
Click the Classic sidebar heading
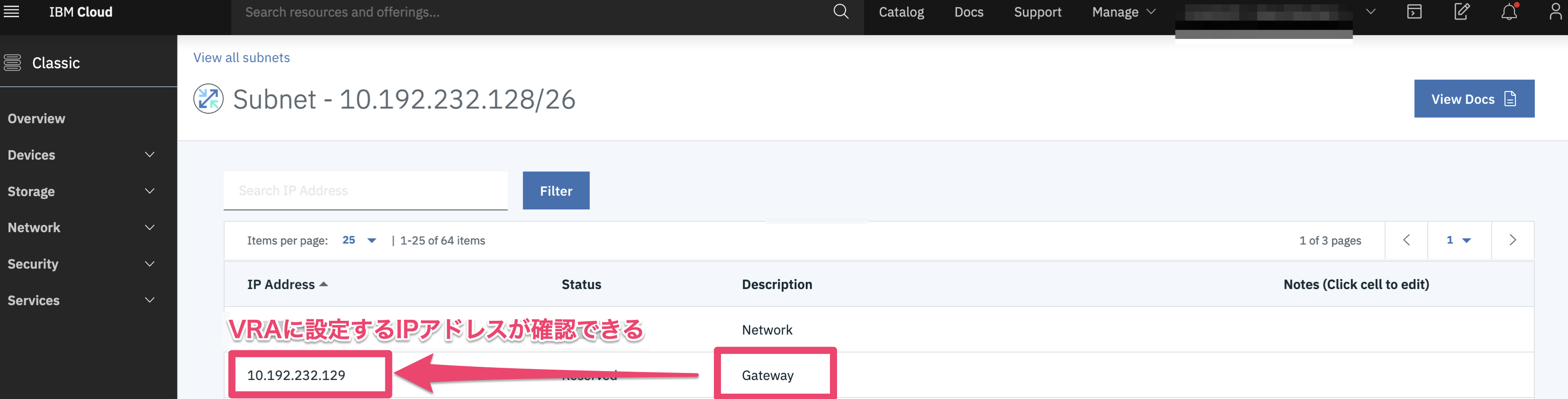[56, 63]
